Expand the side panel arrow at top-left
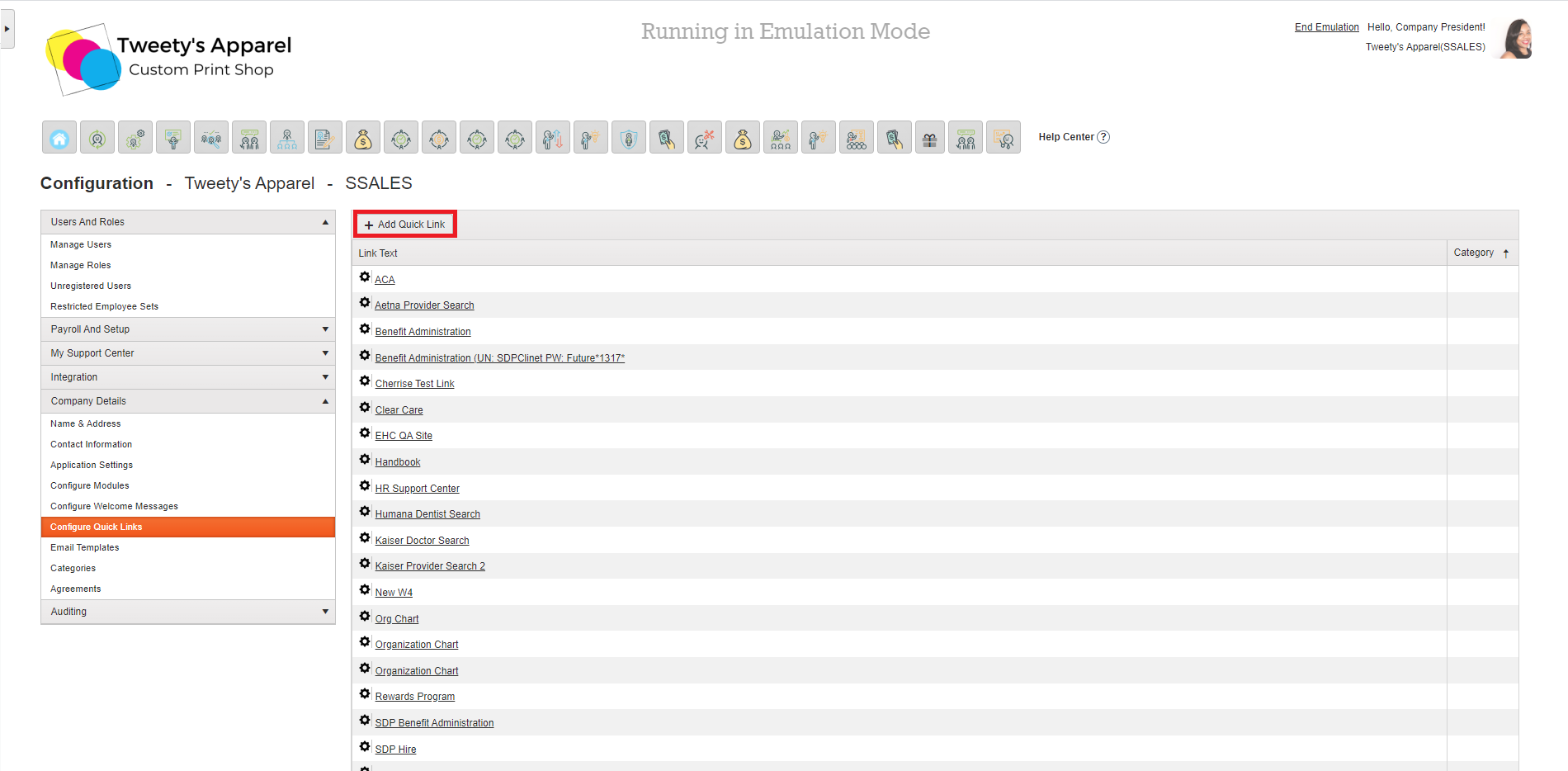 click(7, 29)
